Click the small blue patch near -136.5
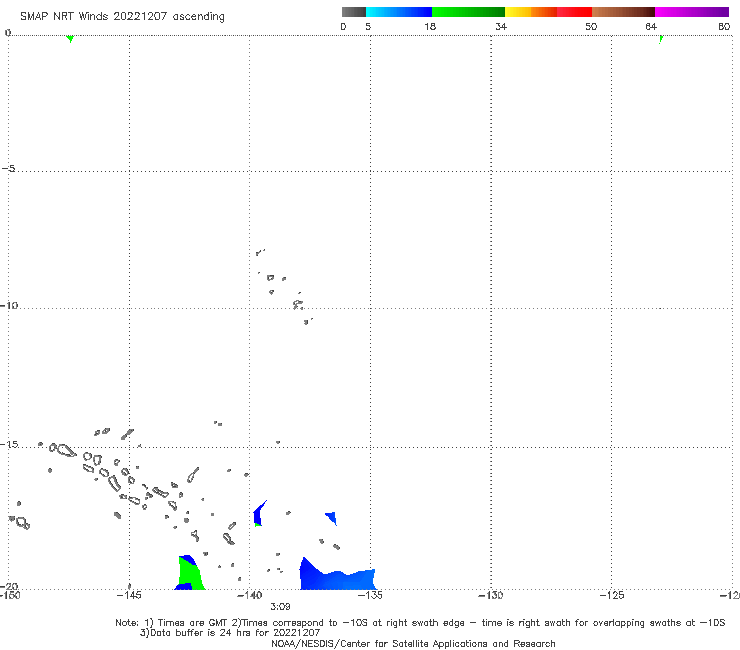740x650 pixels. pyautogui.click(x=331, y=518)
